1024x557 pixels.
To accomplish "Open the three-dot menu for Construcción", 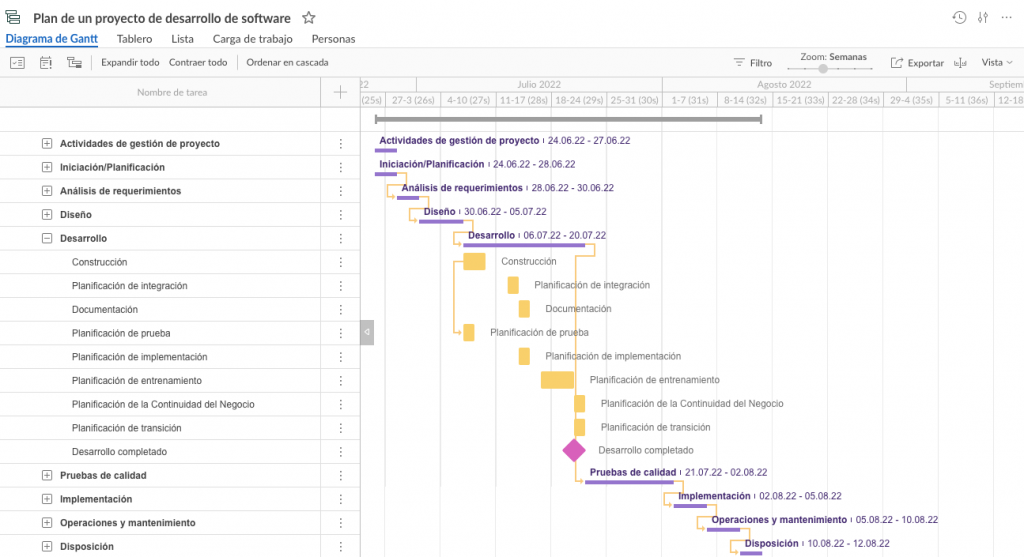I will click(x=340, y=262).
